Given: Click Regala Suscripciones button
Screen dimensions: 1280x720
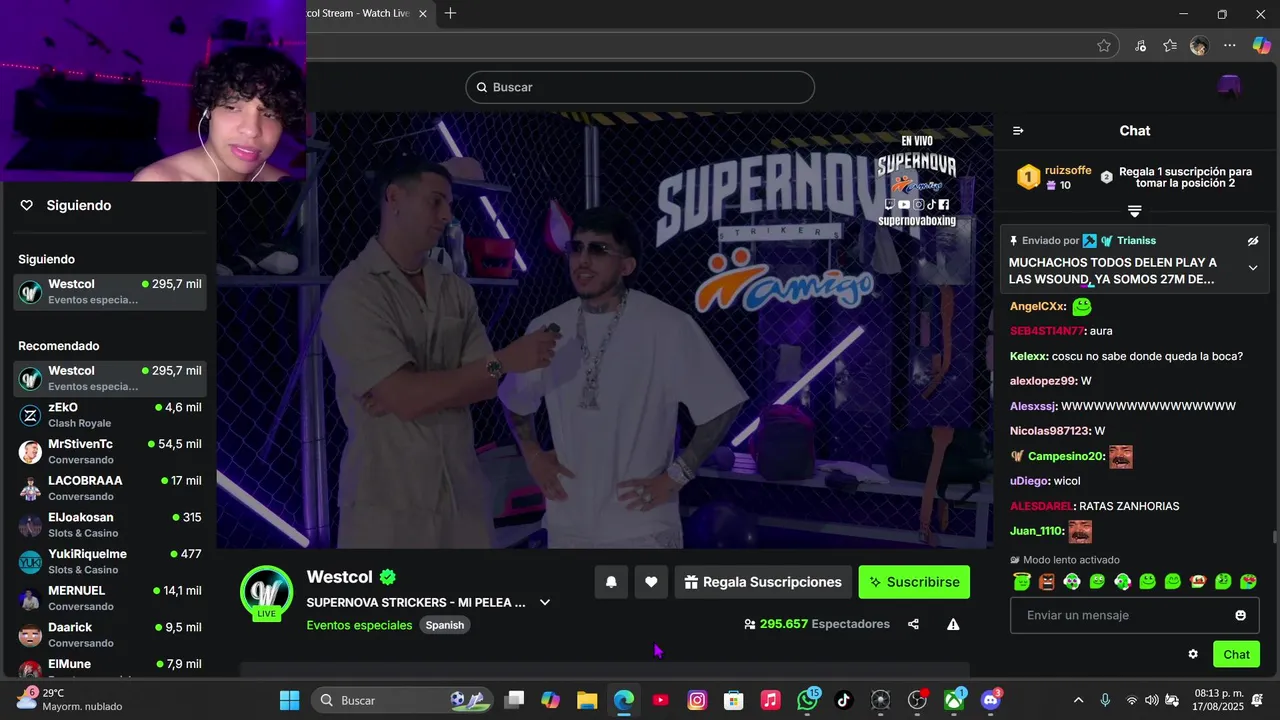Looking at the screenshot, I should click(x=763, y=582).
